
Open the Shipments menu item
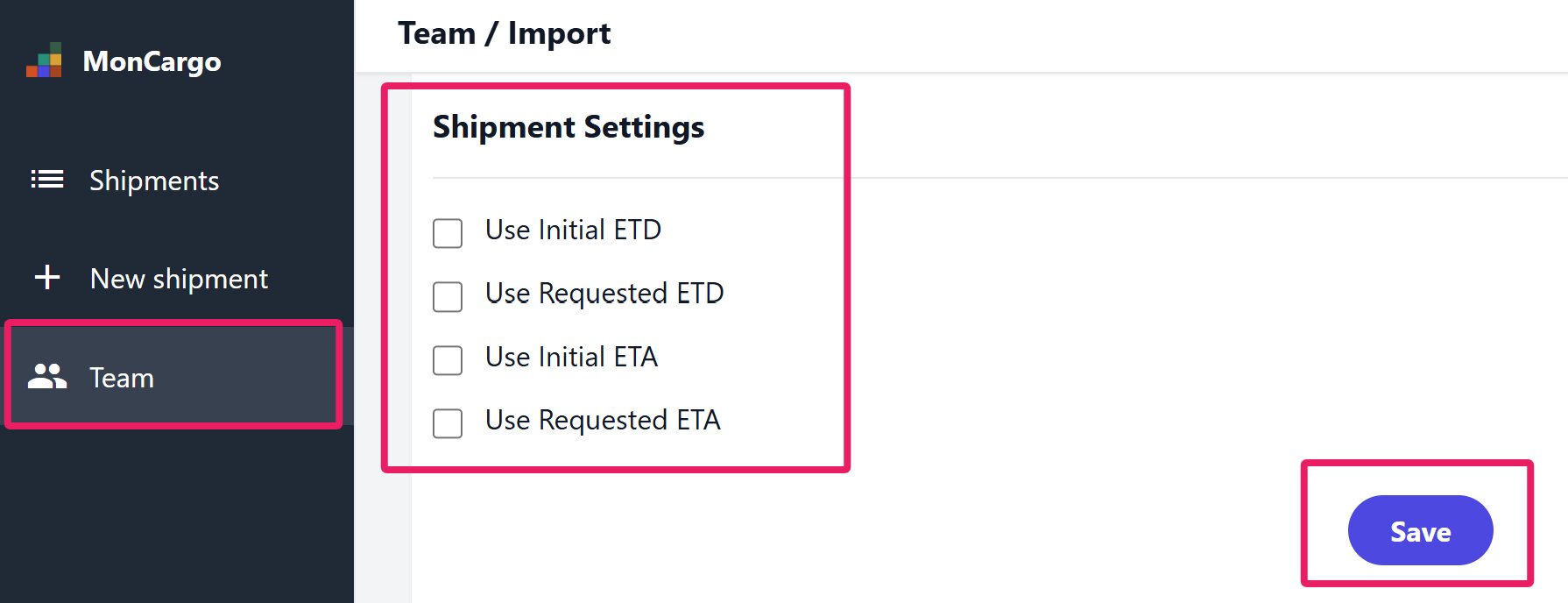click(154, 181)
